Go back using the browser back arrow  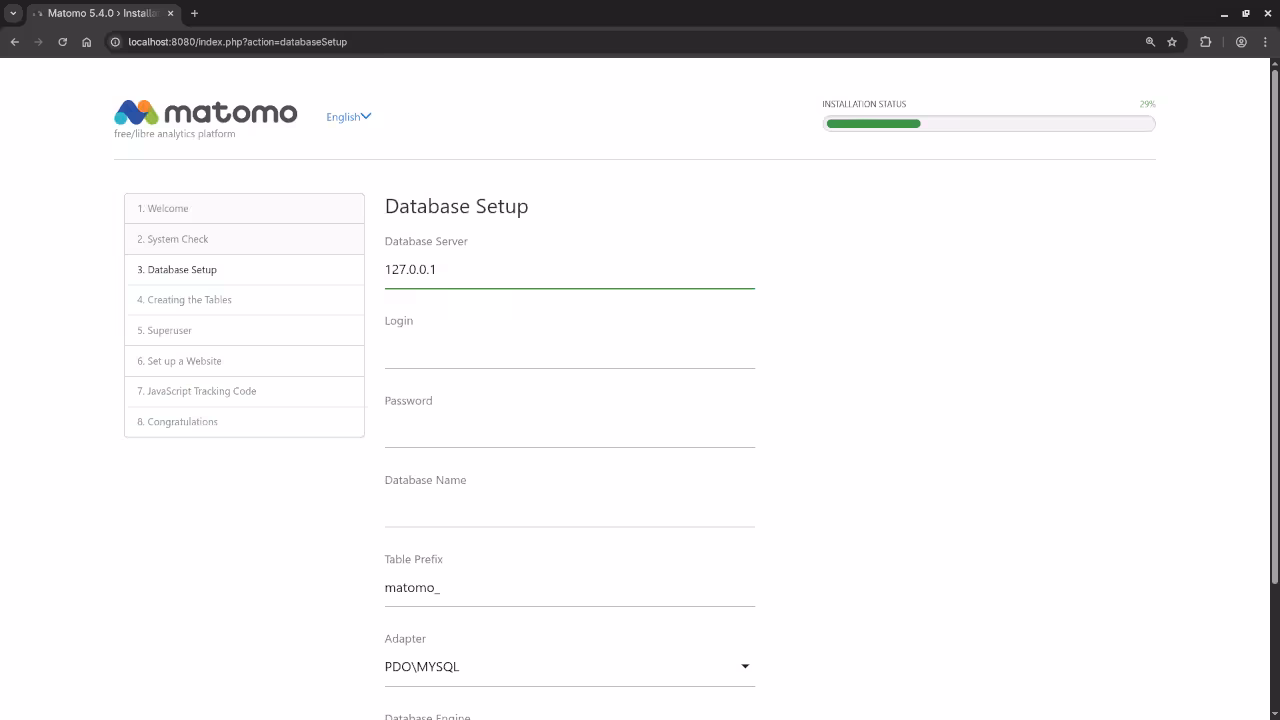14,42
